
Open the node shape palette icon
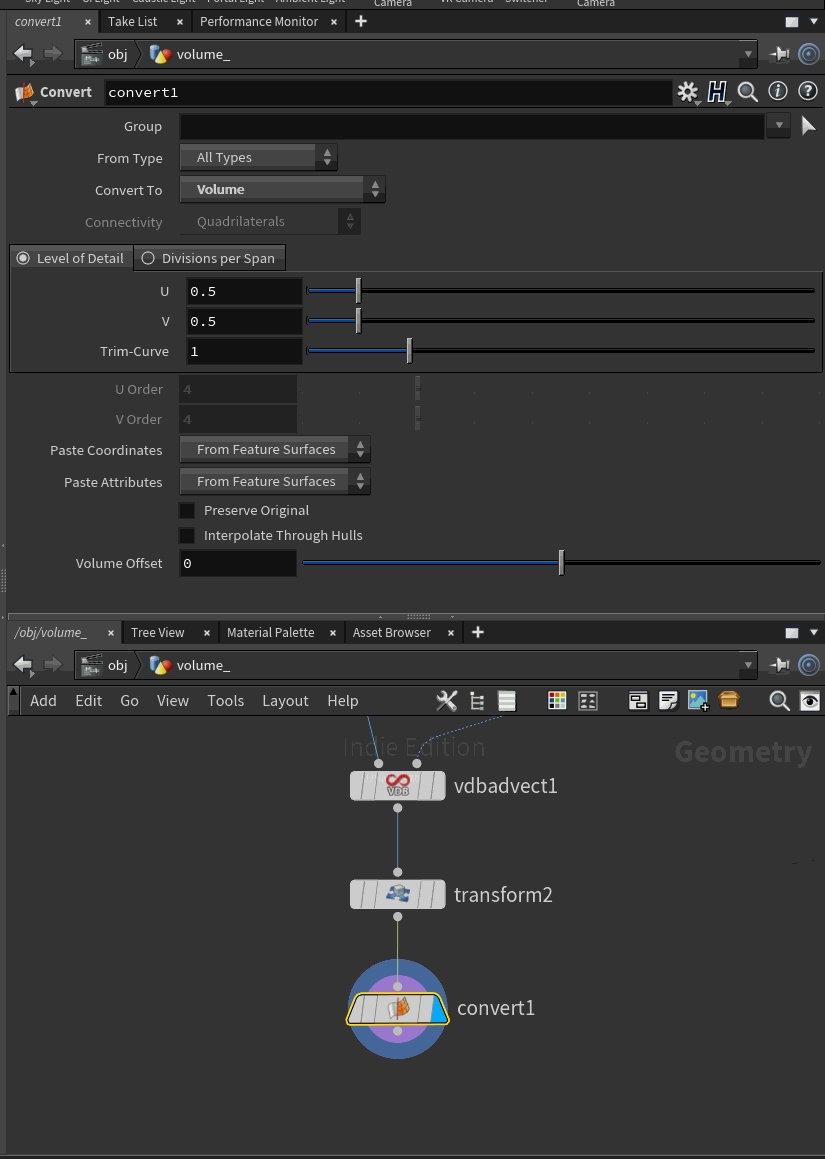coord(588,701)
